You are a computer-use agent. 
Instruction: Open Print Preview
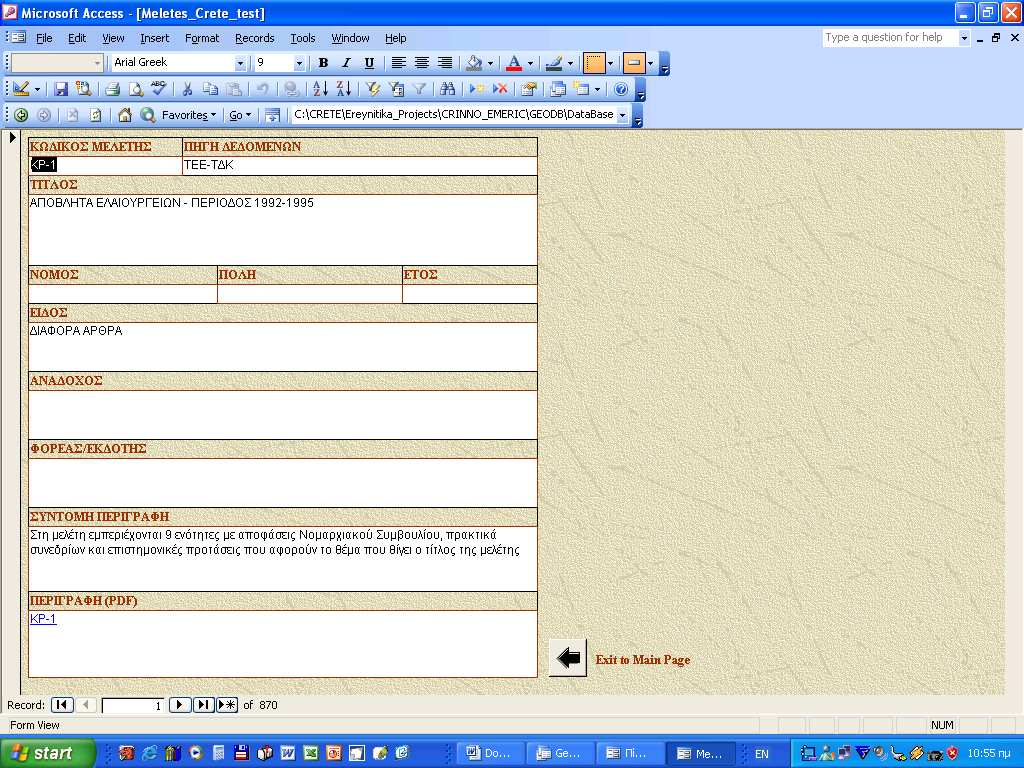pyautogui.click(x=135, y=89)
